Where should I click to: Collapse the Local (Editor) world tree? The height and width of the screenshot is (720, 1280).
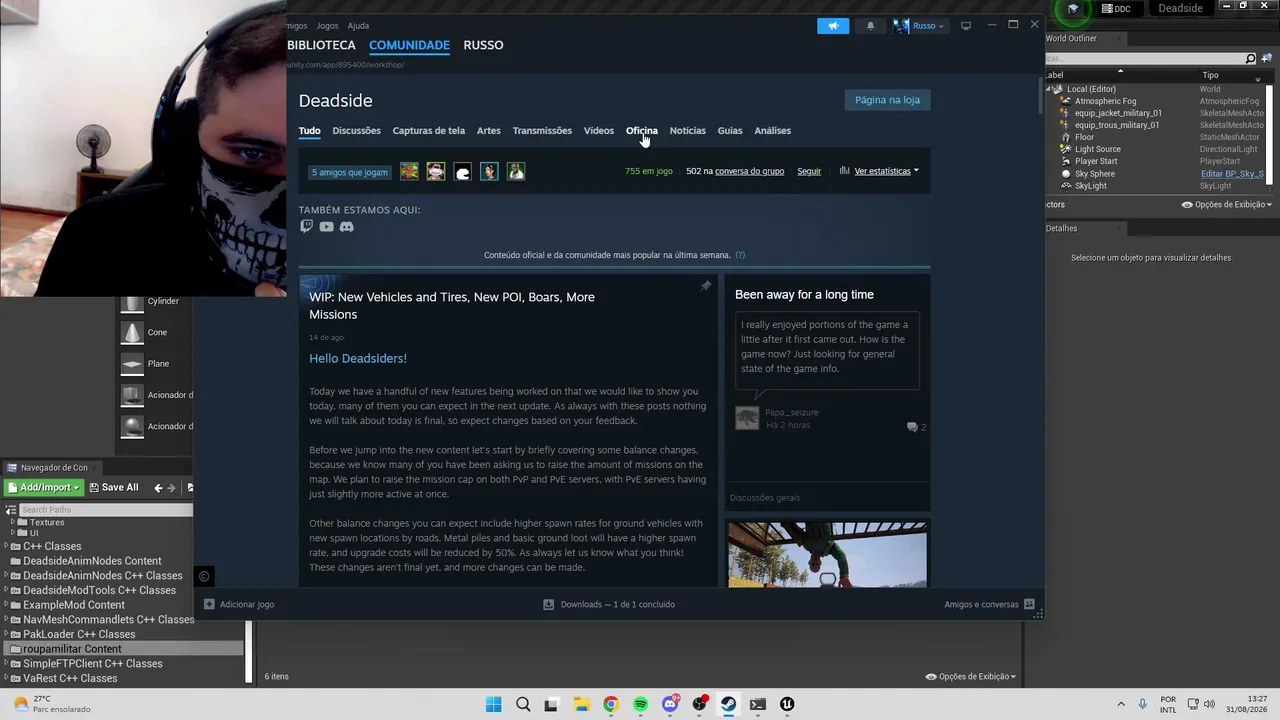click(x=1050, y=89)
